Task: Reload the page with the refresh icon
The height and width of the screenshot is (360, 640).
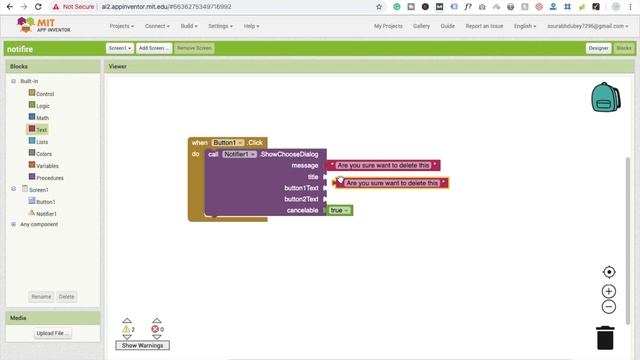Action: coord(38,7)
